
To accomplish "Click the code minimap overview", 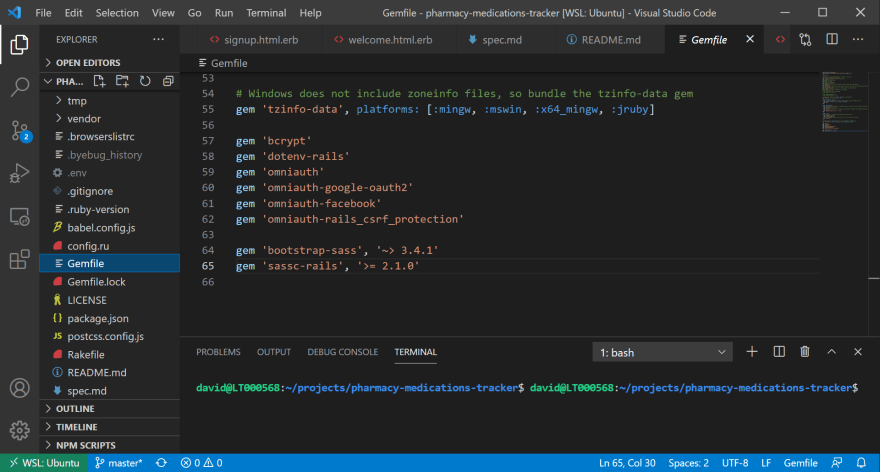I will (845, 102).
